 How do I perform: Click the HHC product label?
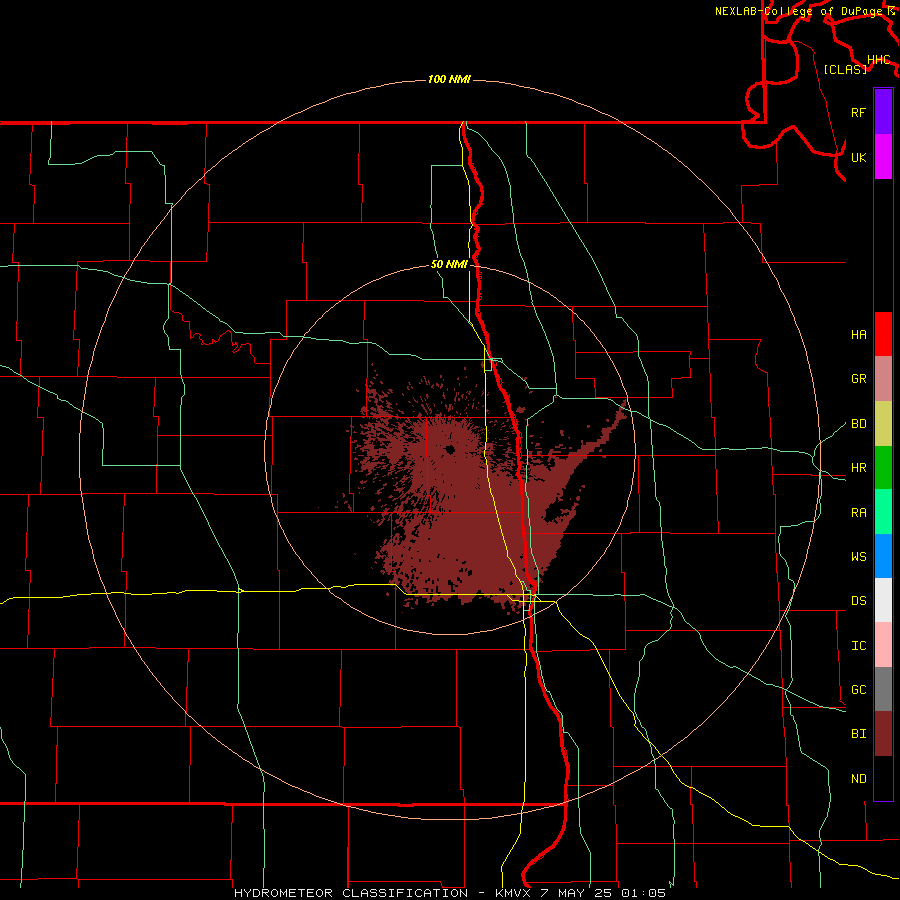[x=878, y=60]
